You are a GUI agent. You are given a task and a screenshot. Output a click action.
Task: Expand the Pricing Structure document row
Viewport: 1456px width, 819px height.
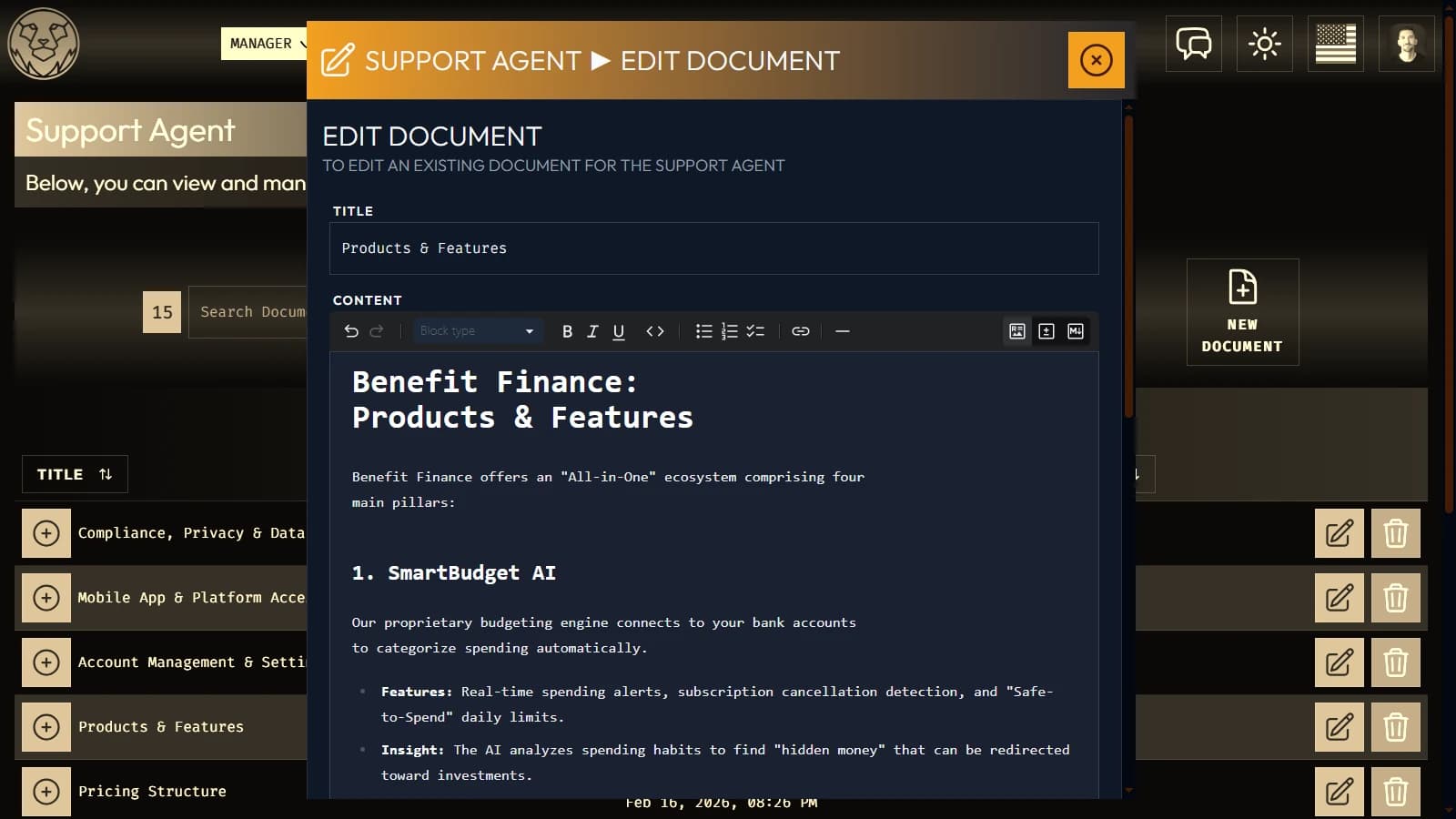click(45, 791)
